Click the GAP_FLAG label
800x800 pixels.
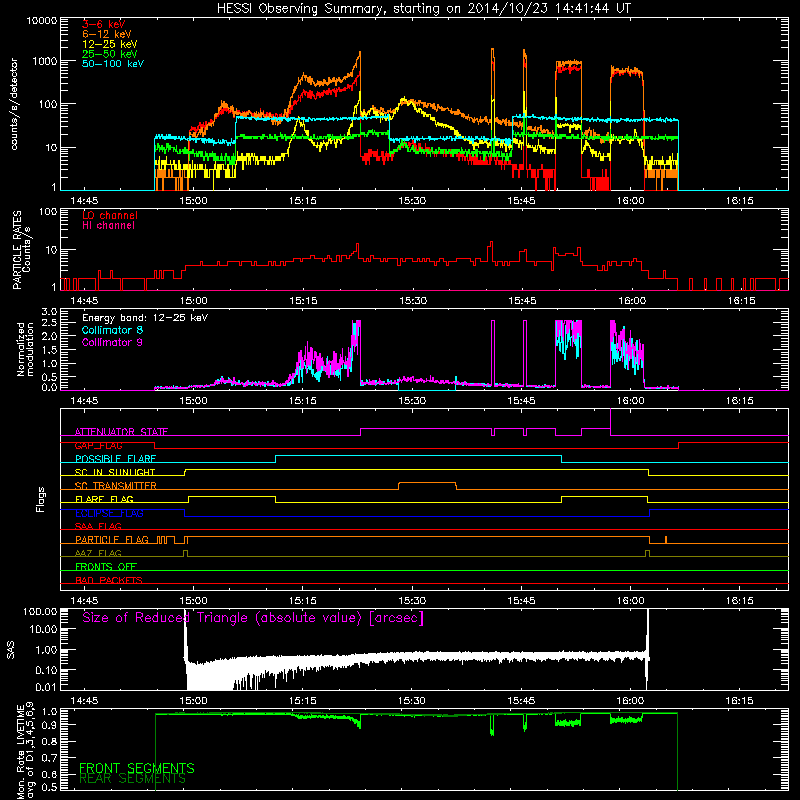98,445
